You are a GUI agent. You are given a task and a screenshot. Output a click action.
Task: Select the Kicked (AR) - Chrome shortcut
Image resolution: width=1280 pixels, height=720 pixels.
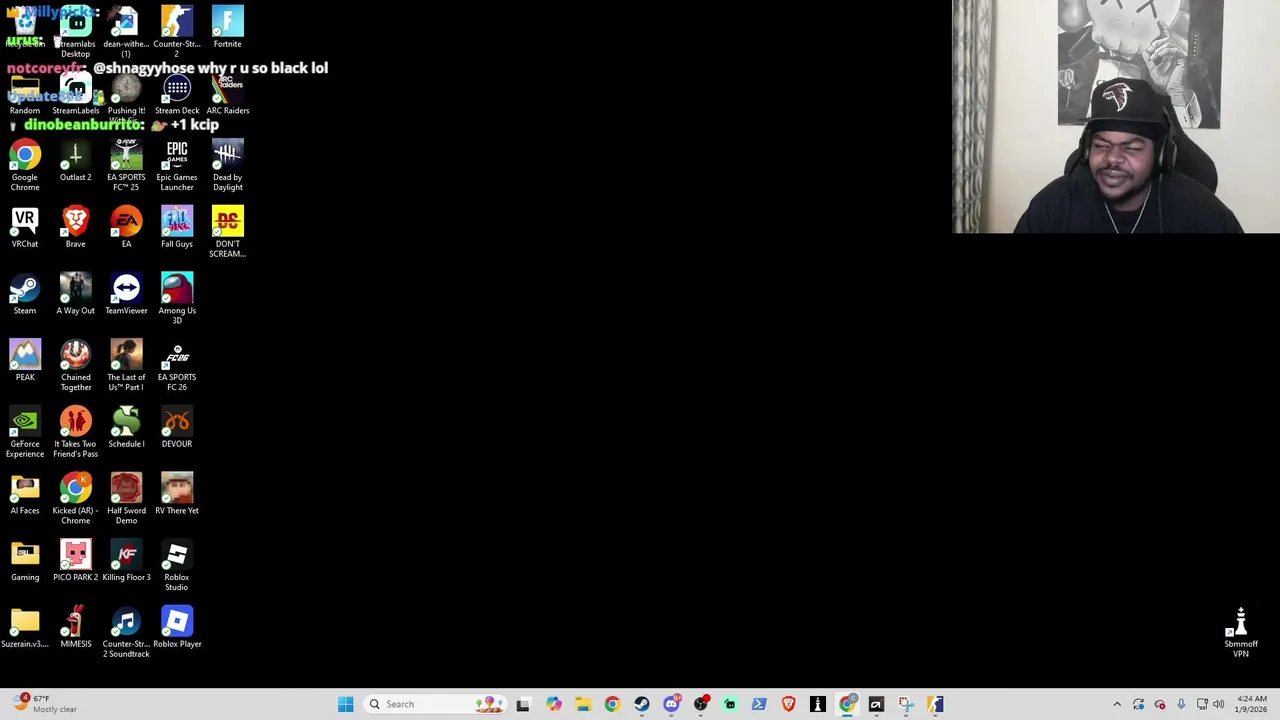[x=75, y=499]
